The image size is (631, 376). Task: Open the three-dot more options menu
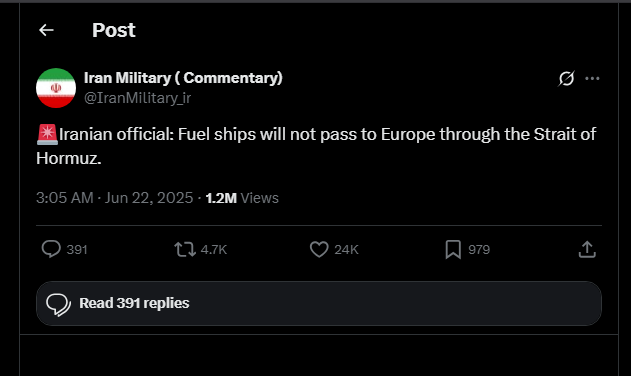point(592,79)
